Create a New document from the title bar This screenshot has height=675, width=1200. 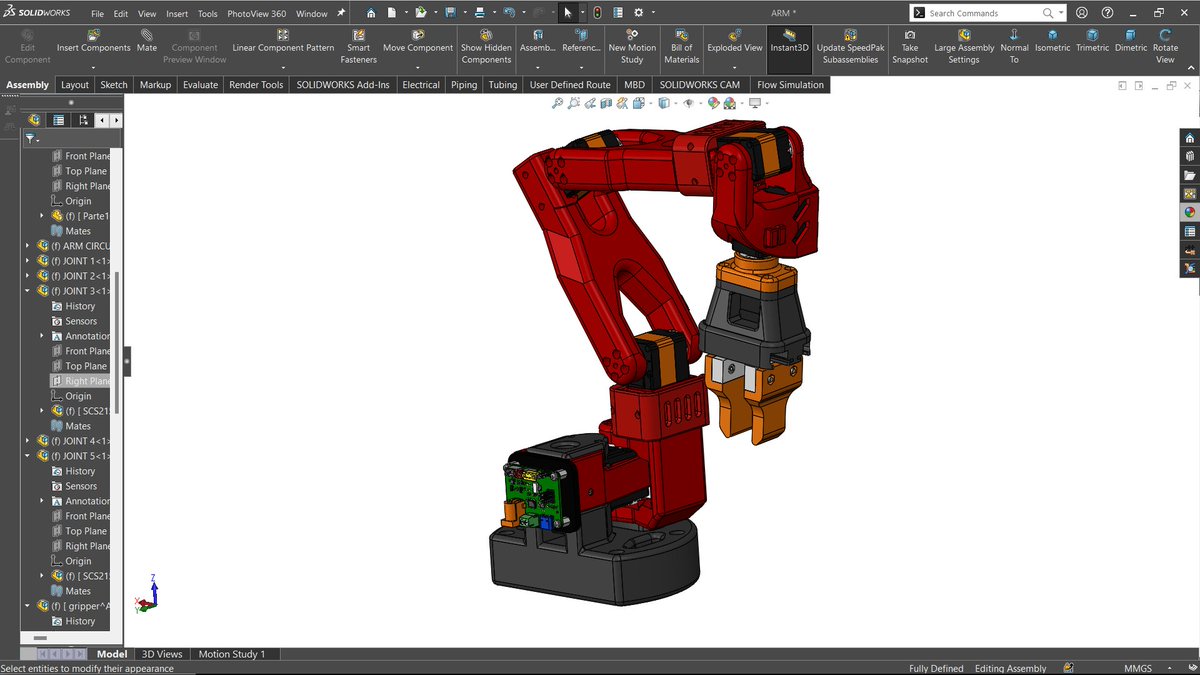pyautogui.click(x=392, y=13)
